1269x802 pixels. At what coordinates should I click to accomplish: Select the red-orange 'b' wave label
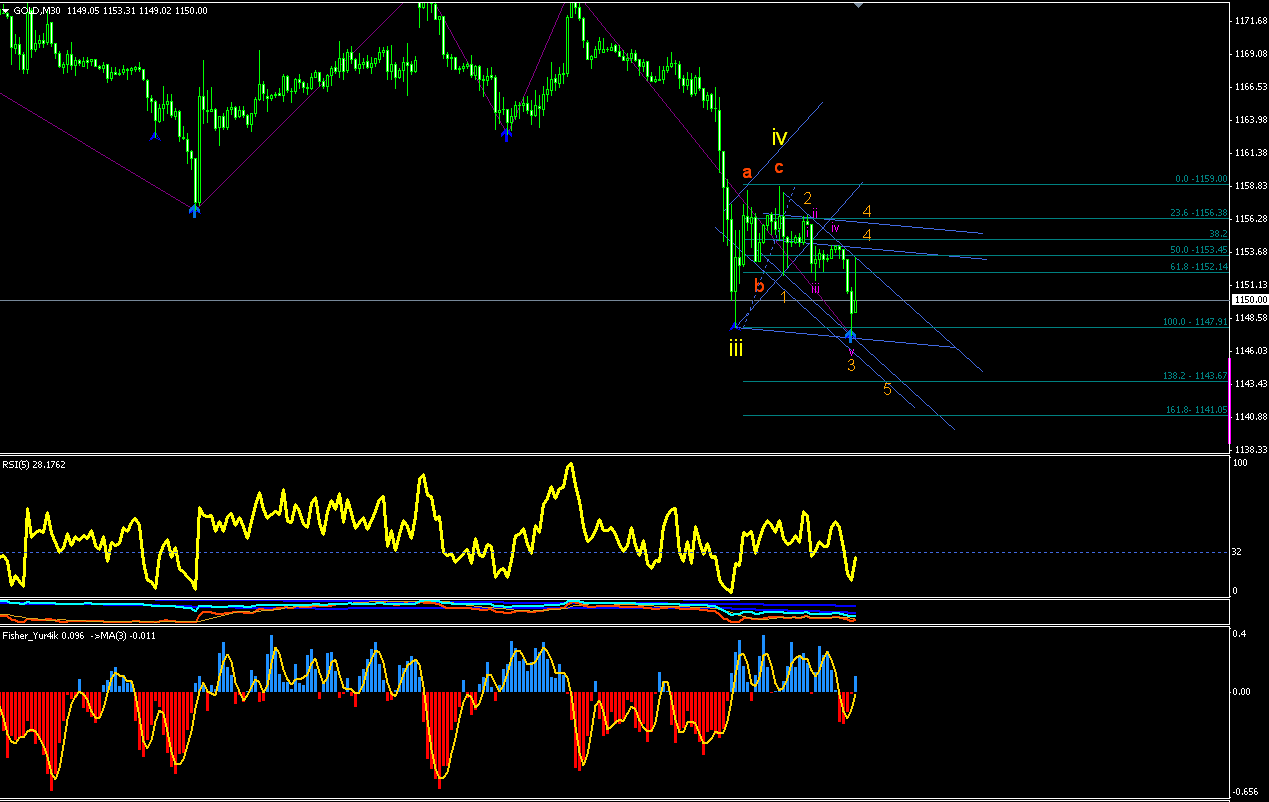(759, 286)
